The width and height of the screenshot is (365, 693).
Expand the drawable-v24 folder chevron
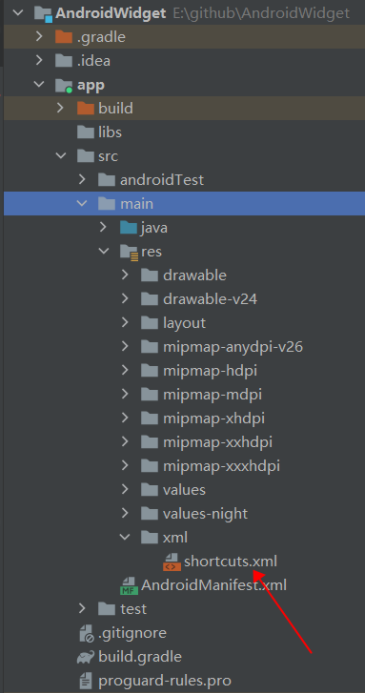[125, 299]
